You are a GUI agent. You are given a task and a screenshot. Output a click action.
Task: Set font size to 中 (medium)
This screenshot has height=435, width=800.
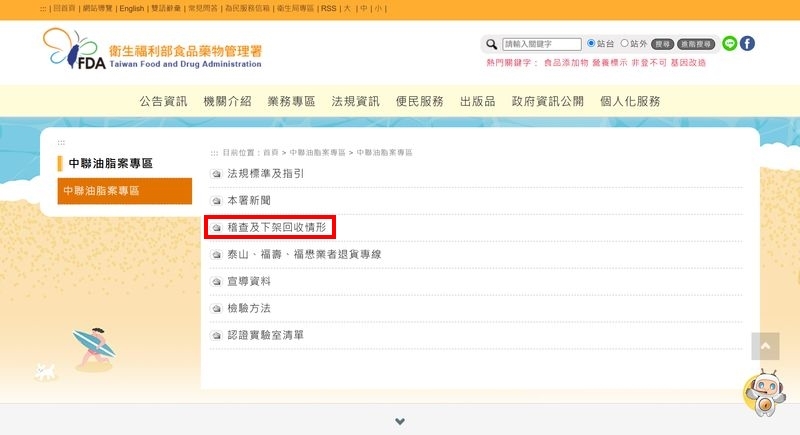pyautogui.click(x=363, y=9)
